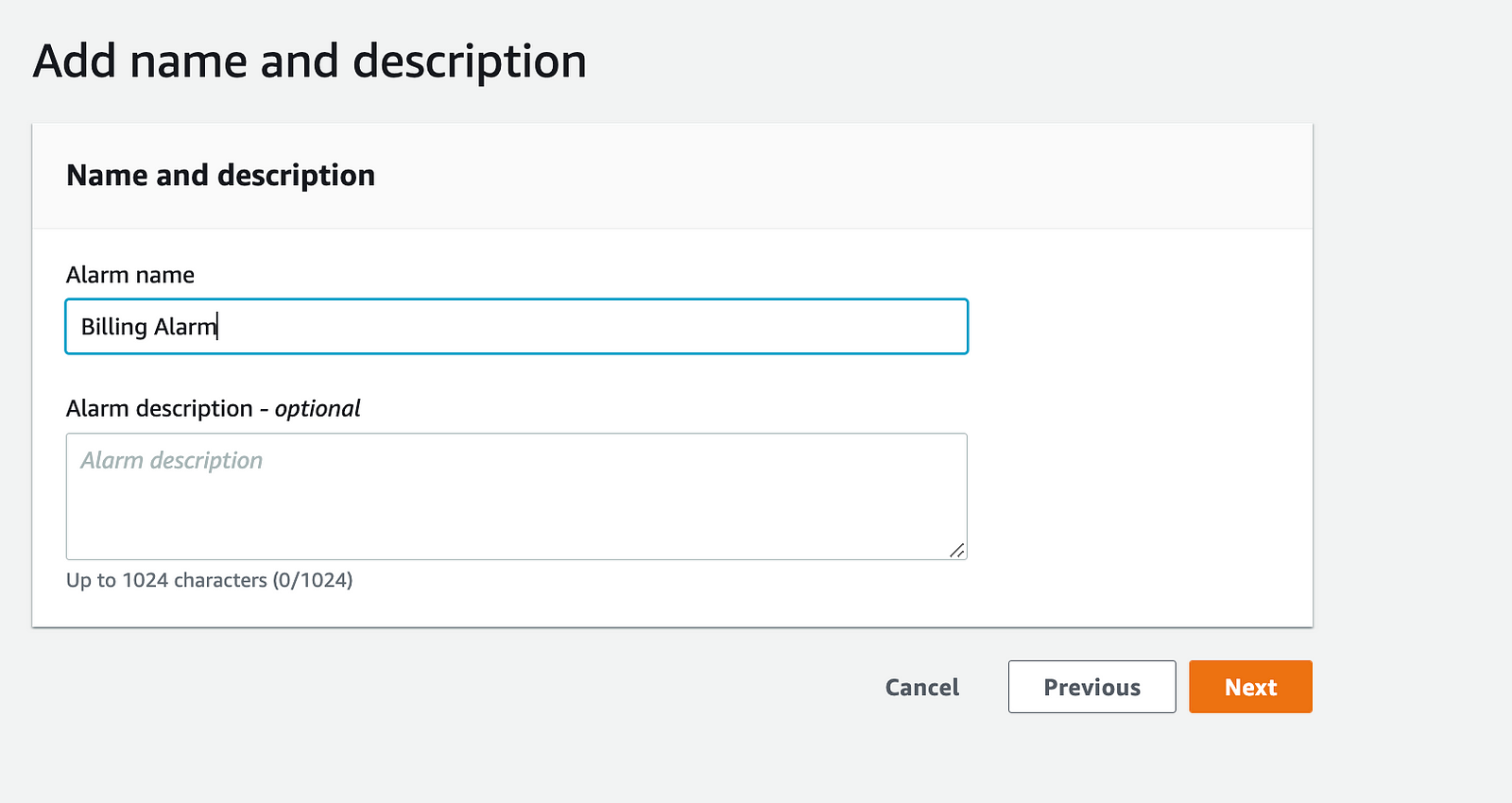Grab the description box resize handle
The image size is (1512, 803).
[x=957, y=550]
